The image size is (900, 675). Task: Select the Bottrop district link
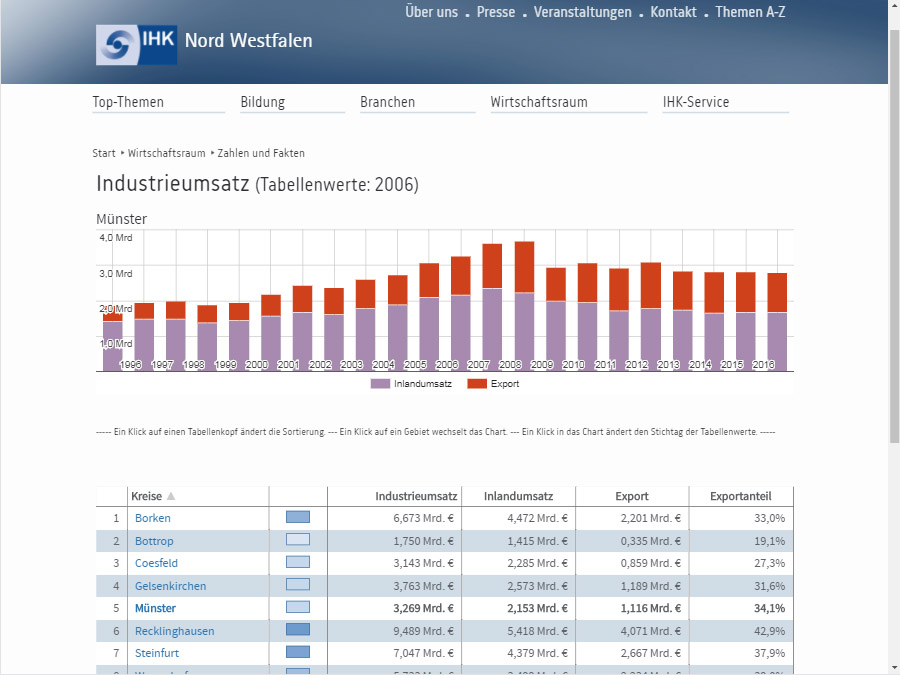click(x=154, y=541)
